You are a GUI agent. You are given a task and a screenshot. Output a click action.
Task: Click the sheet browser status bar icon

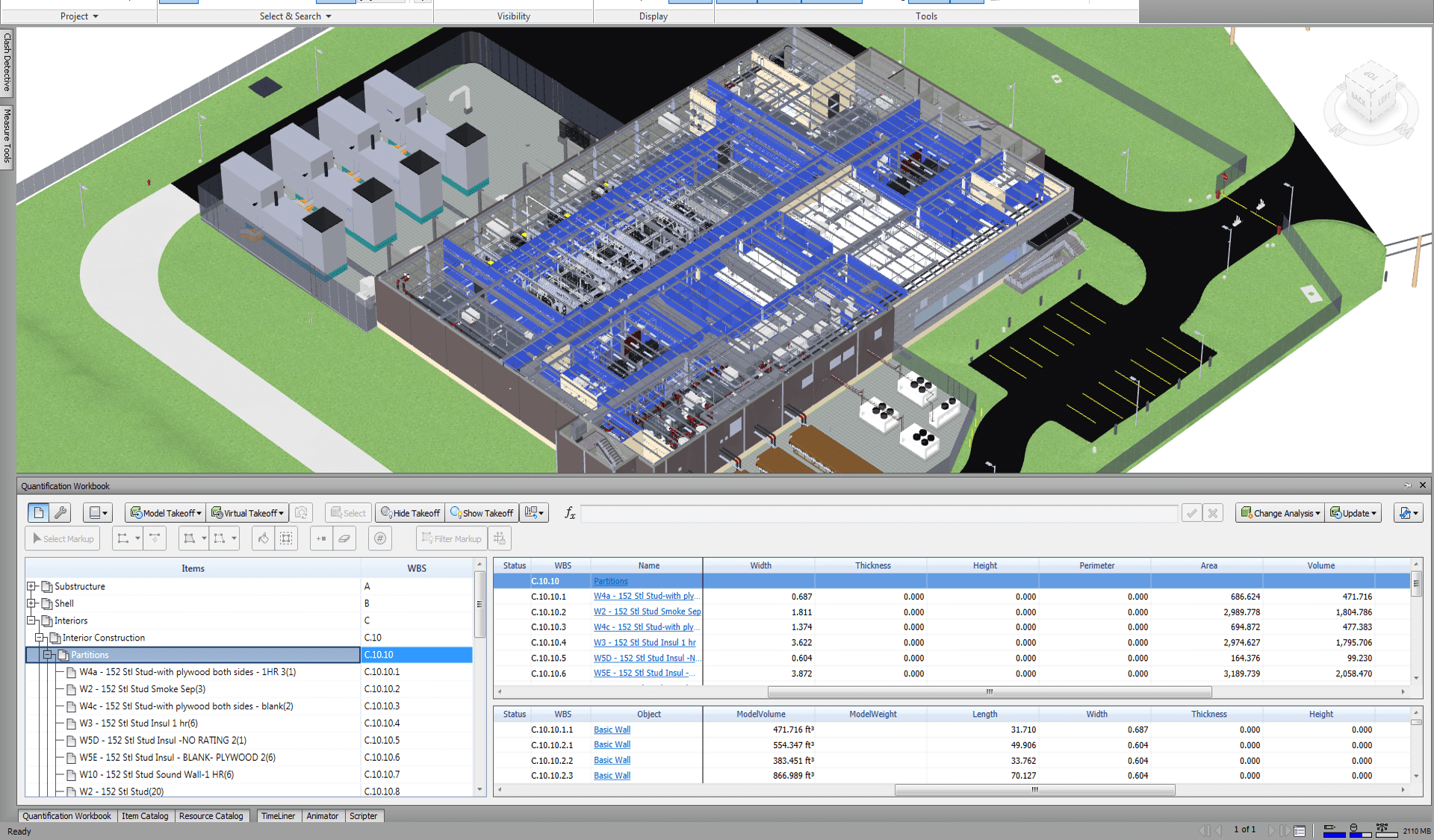1300,830
